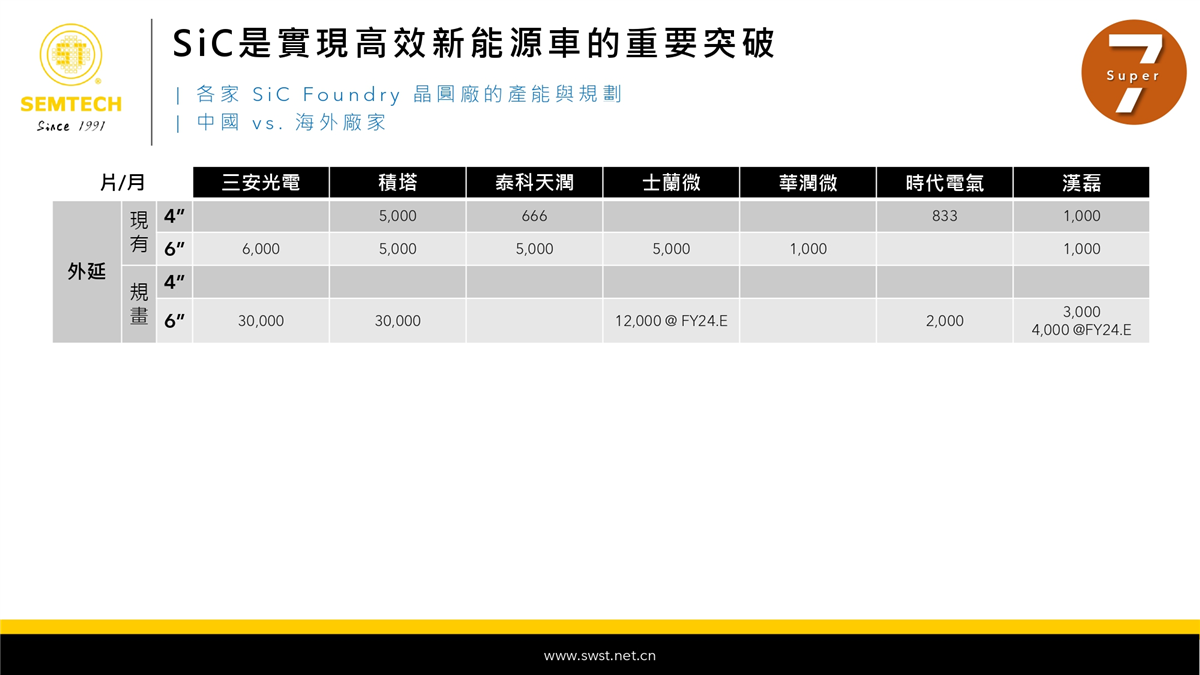Click the "12,000 @ FY24.E" cell
The width and height of the screenshot is (1200, 675).
(x=671, y=321)
